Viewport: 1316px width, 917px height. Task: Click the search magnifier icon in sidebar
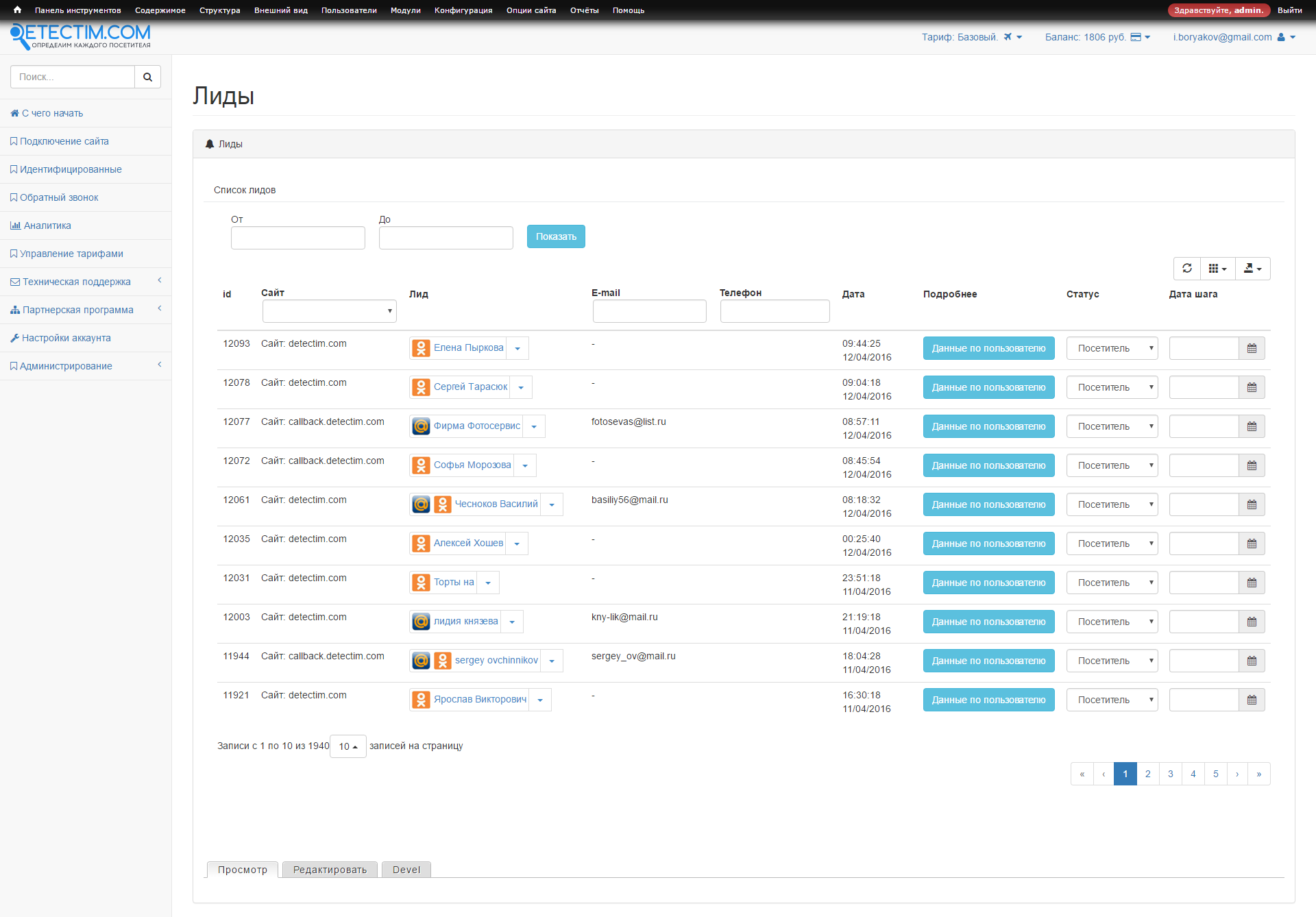pyautogui.click(x=147, y=76)
